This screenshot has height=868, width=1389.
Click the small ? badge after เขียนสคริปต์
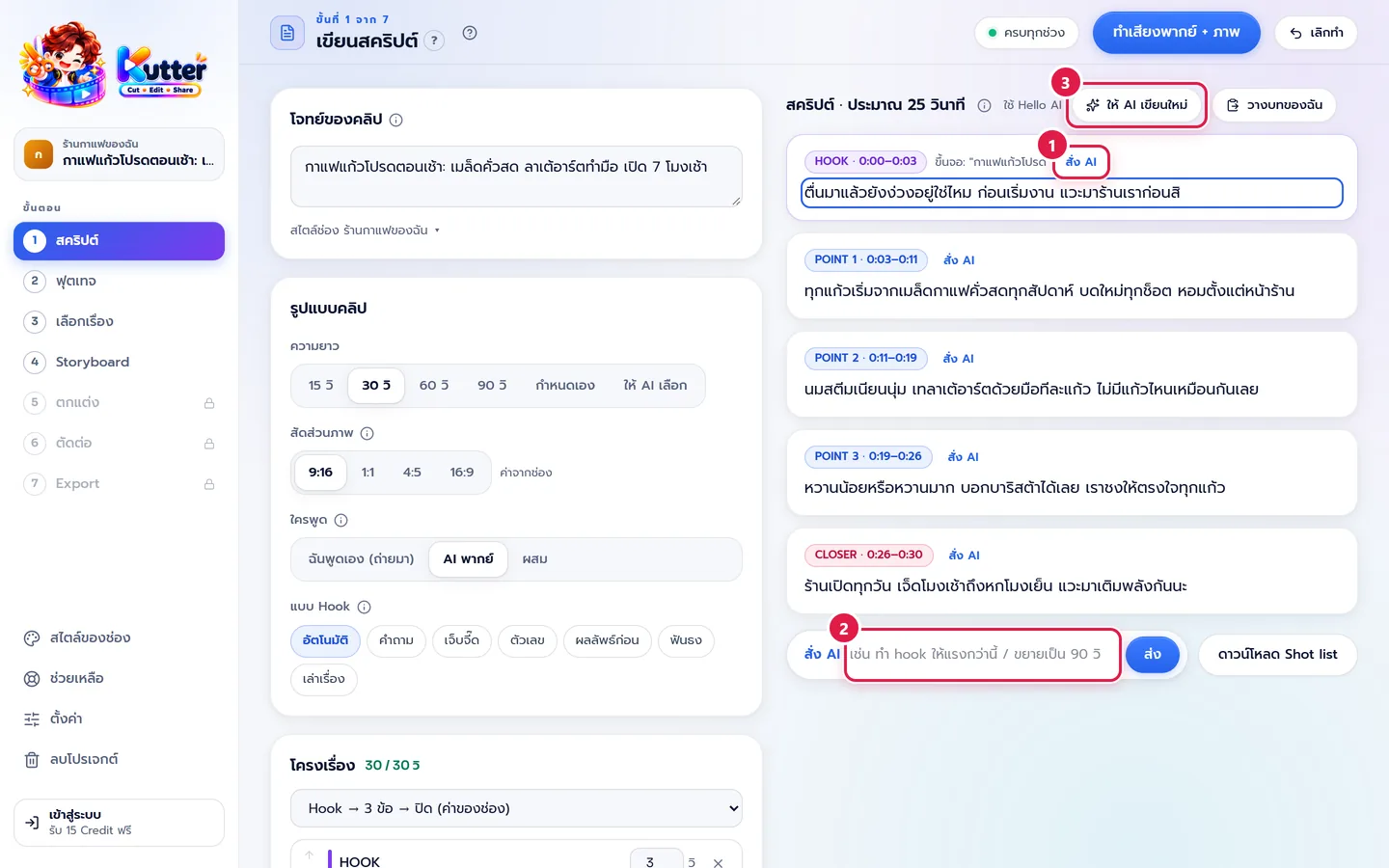(435, 41)
